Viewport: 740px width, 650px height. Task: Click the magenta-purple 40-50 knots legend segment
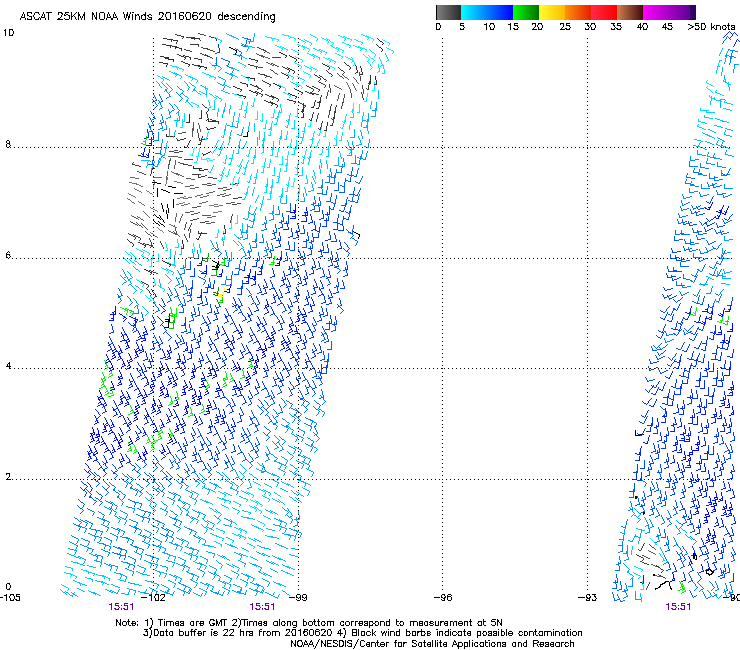669,12
